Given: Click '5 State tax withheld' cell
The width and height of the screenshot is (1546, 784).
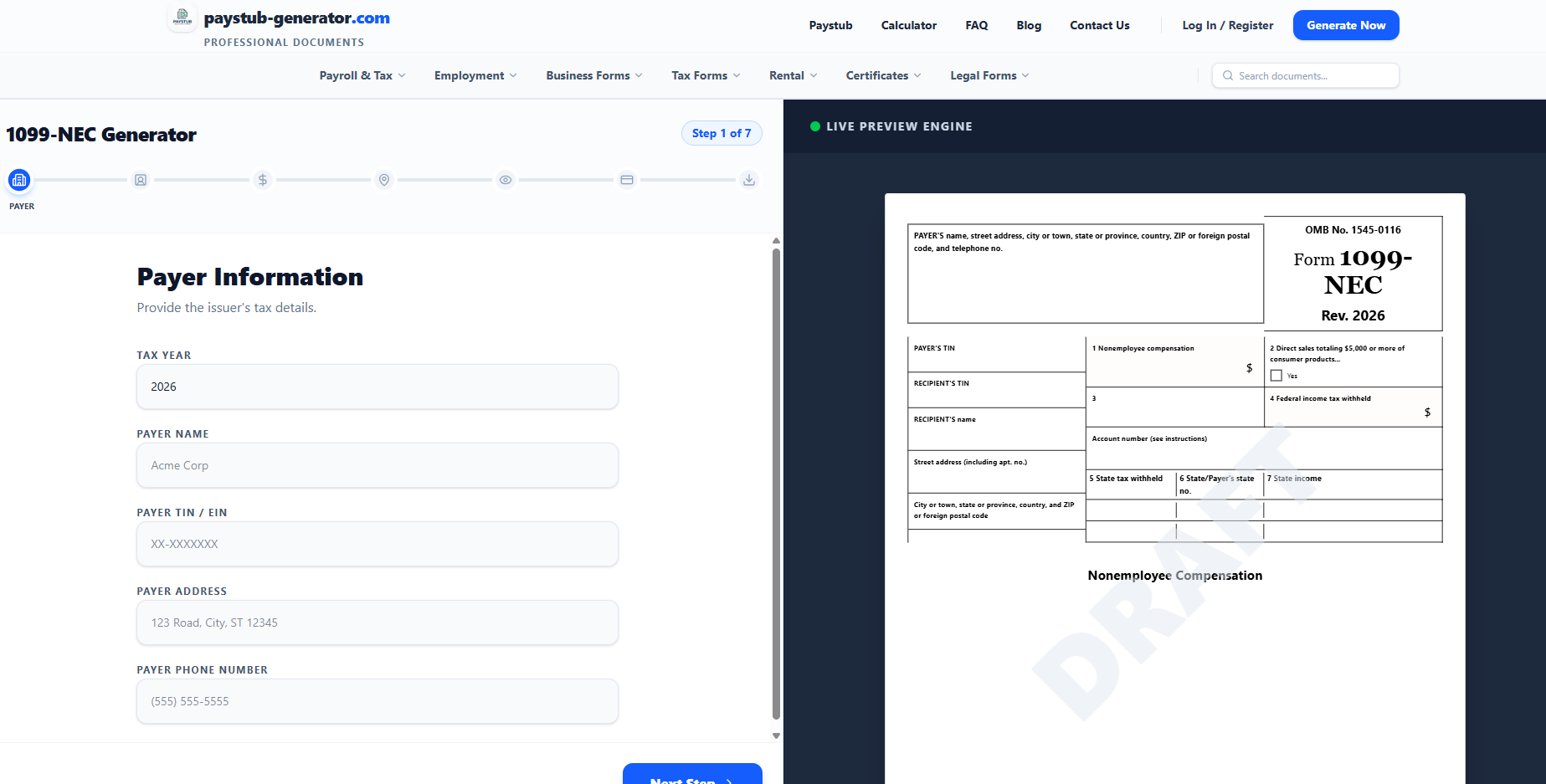Looking at the screenshot, I should coord(1131,484).
